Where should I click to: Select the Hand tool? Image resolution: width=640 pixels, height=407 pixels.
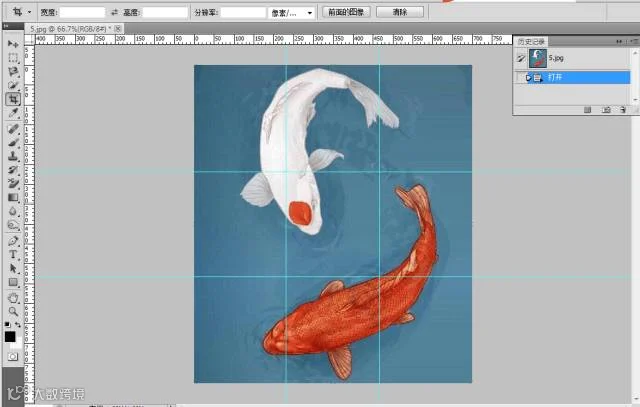13,298
